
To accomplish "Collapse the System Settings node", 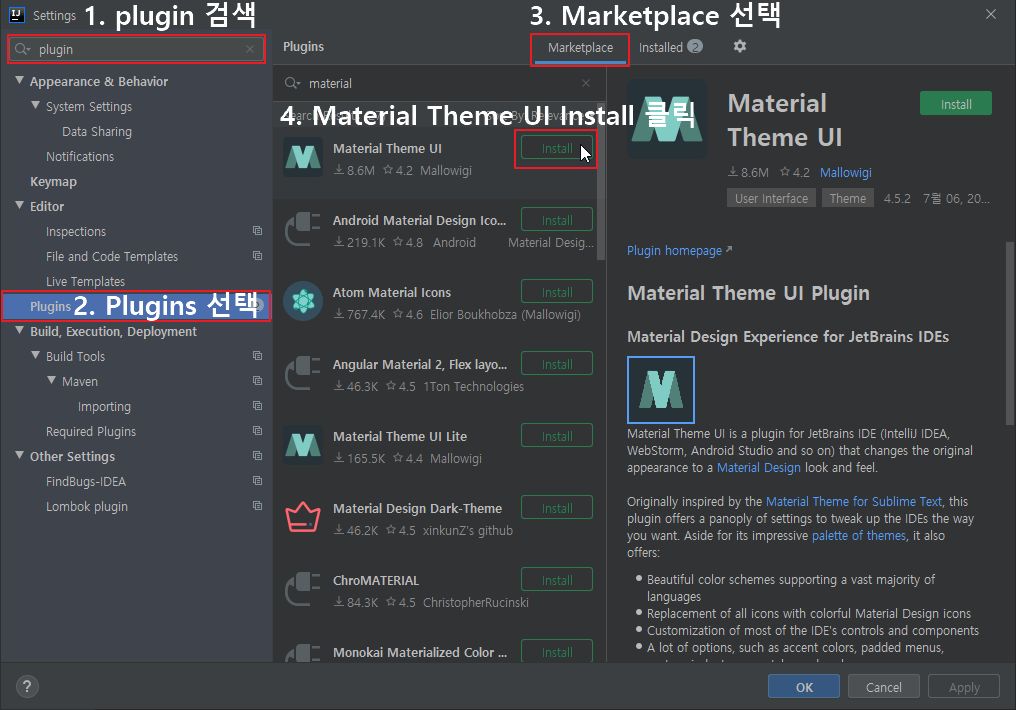I will [36, 105].
